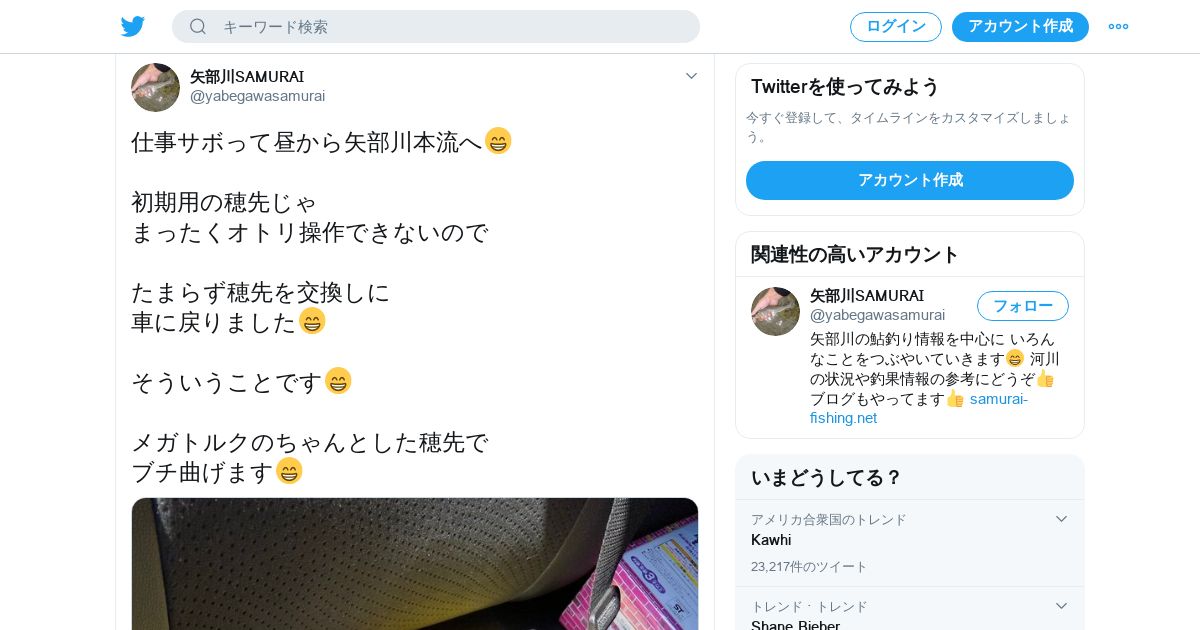Follow 矢部川SAMURAI with the フォロー button
Viewport: 1200px width, 630px height.
pyautogui.click(x=1023, y=306)
